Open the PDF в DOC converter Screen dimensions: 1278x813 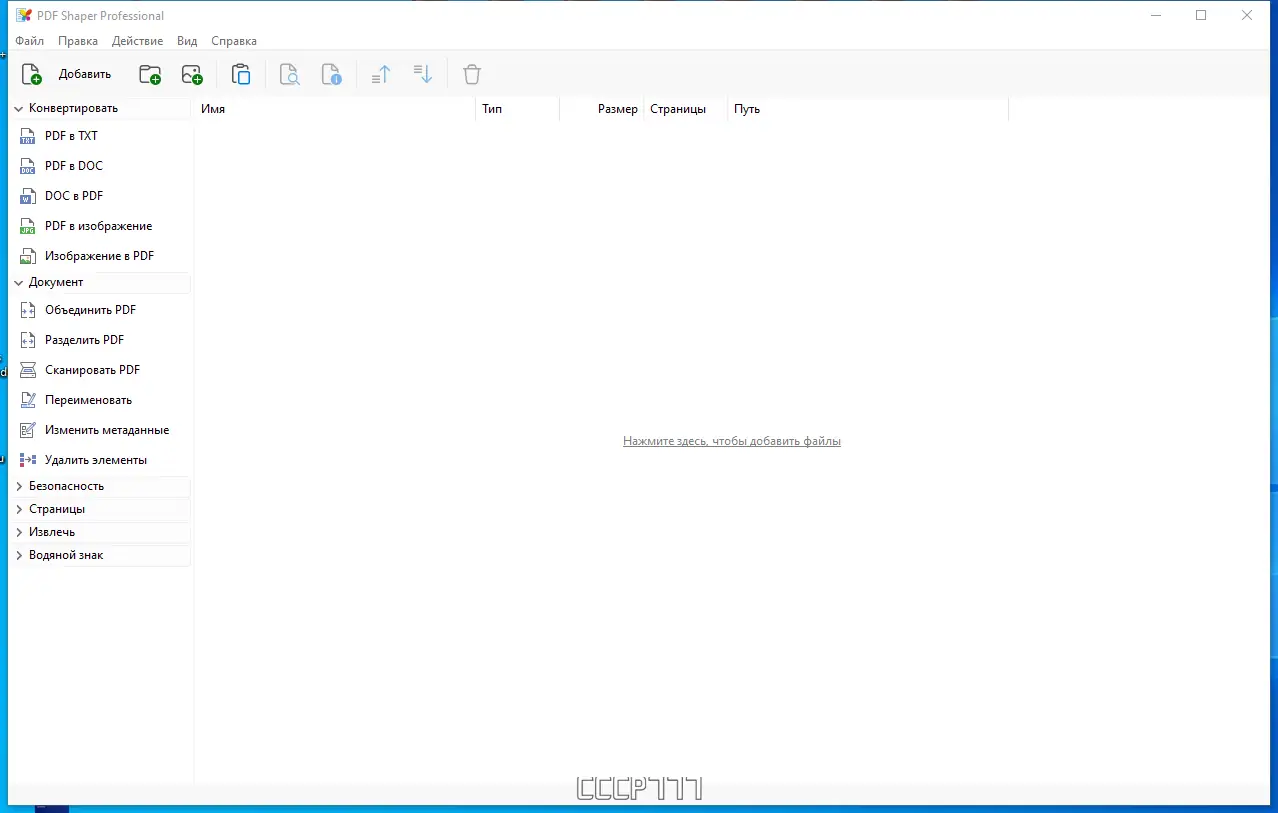tap(76, 165)
